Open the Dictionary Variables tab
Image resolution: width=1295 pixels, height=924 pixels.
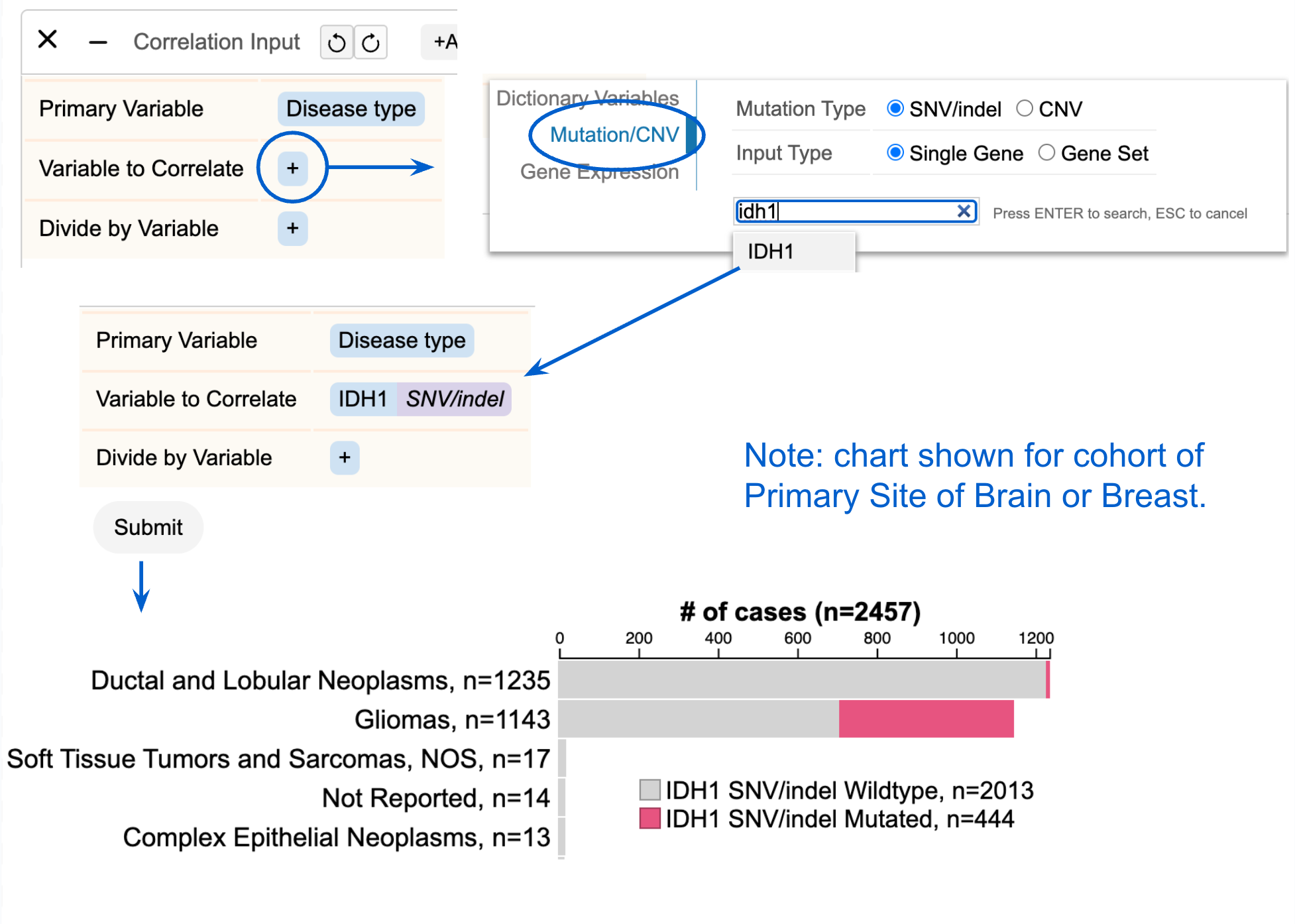click(x=587, y=98)
